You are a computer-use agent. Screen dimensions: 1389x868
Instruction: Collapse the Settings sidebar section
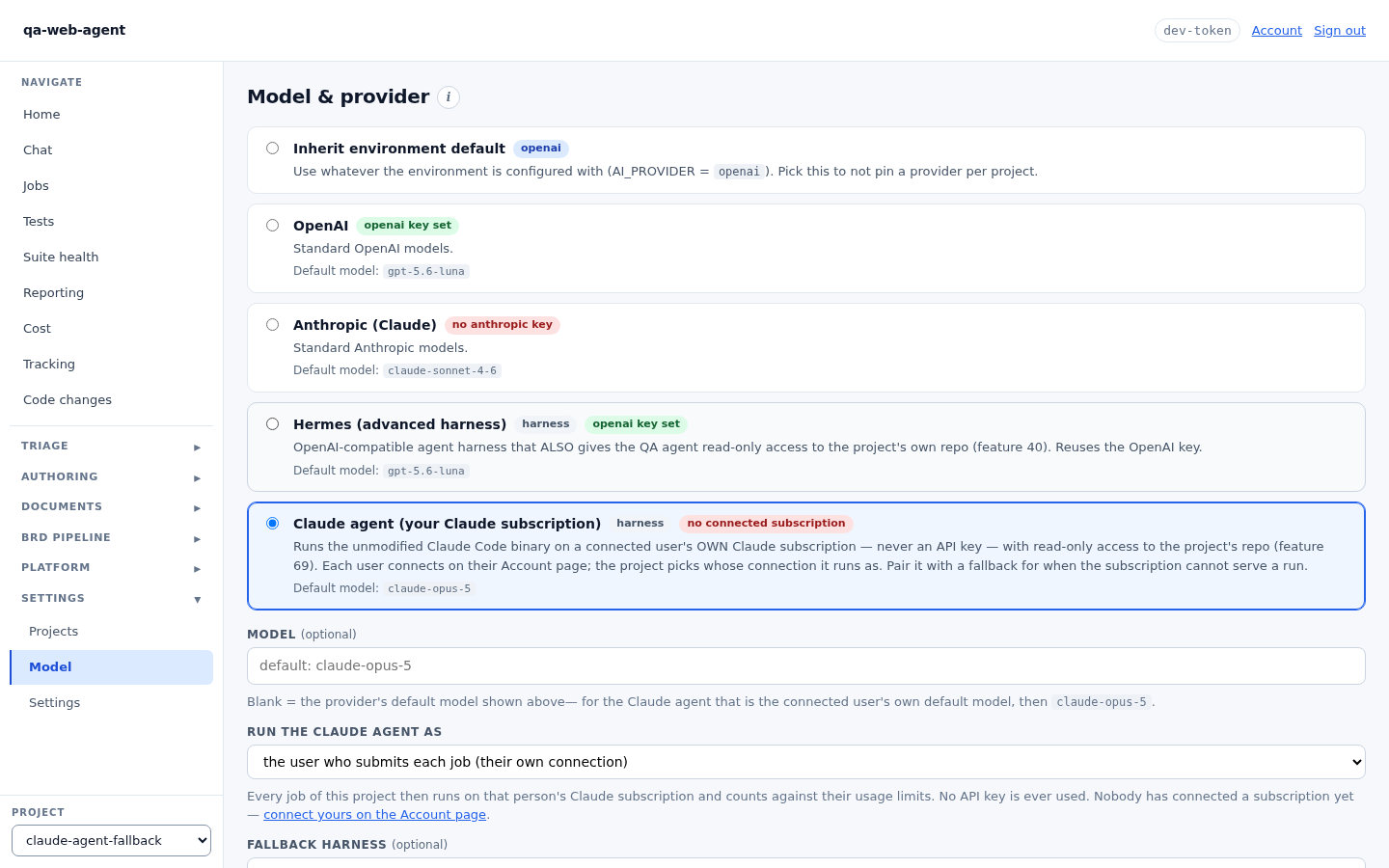pyautogui.click(x=111, y=599)
